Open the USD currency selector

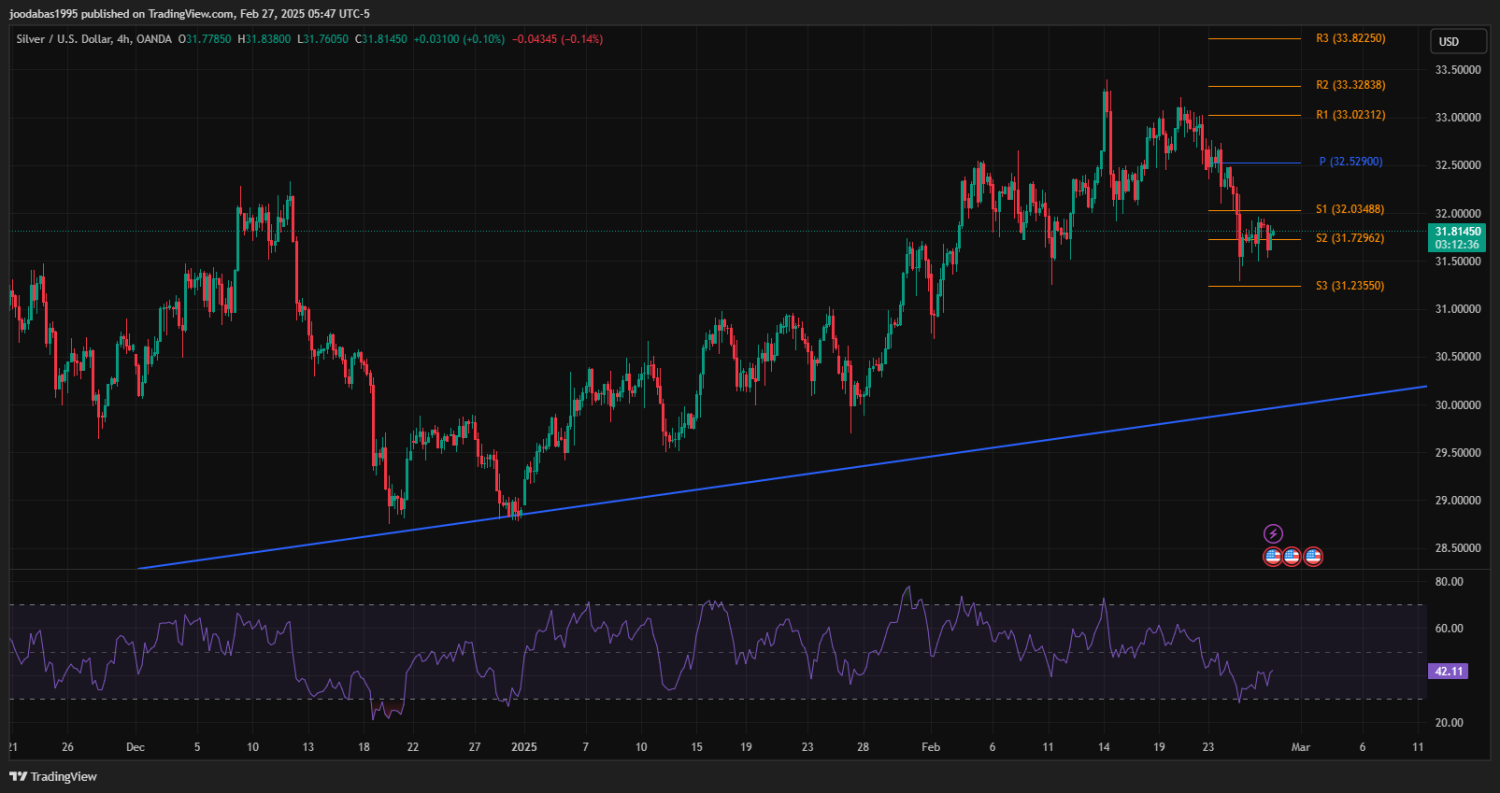coord(1448,42)
